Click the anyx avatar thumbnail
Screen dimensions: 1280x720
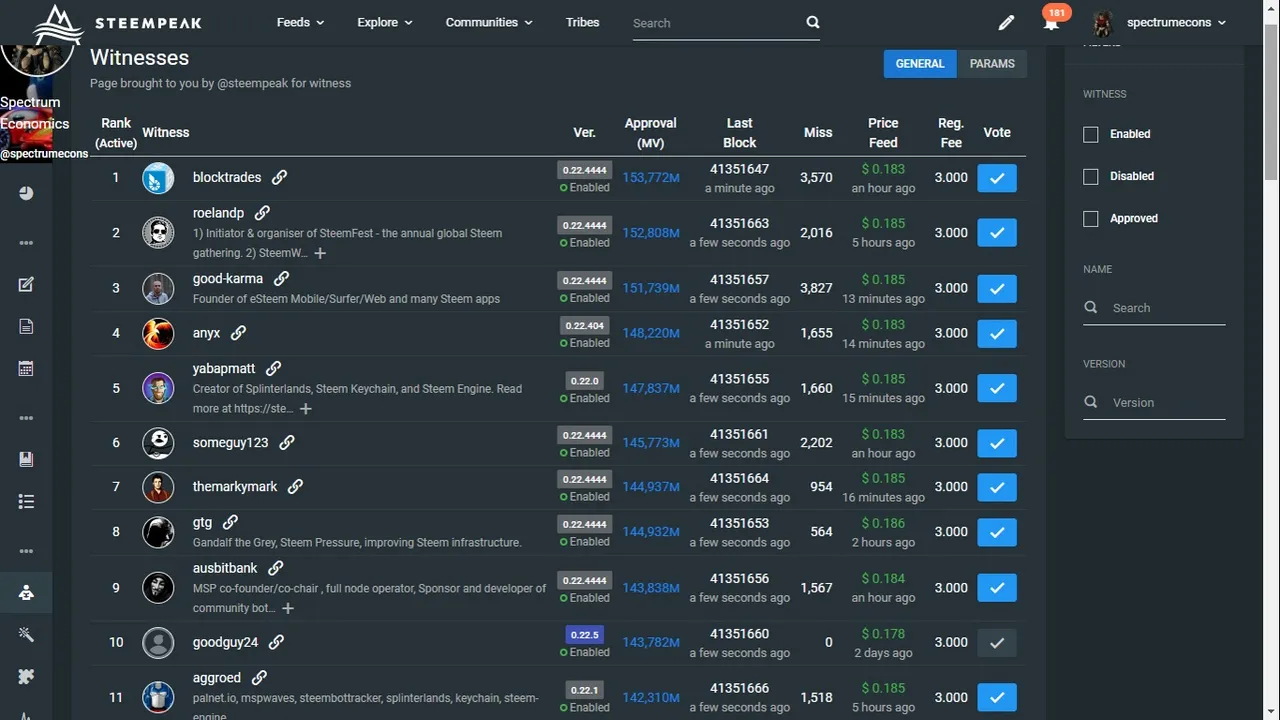coord(158,333)
